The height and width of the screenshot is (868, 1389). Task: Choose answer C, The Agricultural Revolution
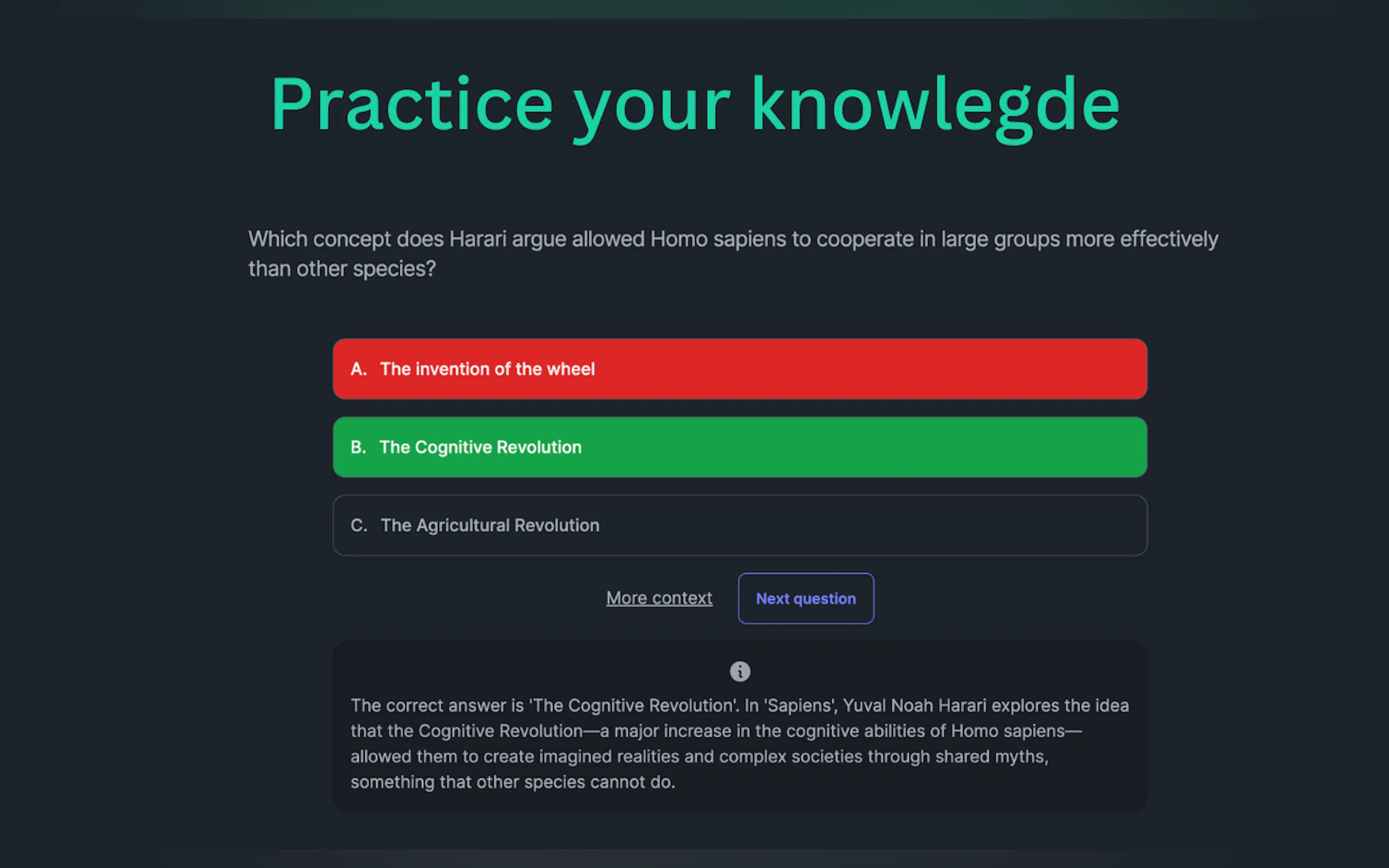(739, 525)
